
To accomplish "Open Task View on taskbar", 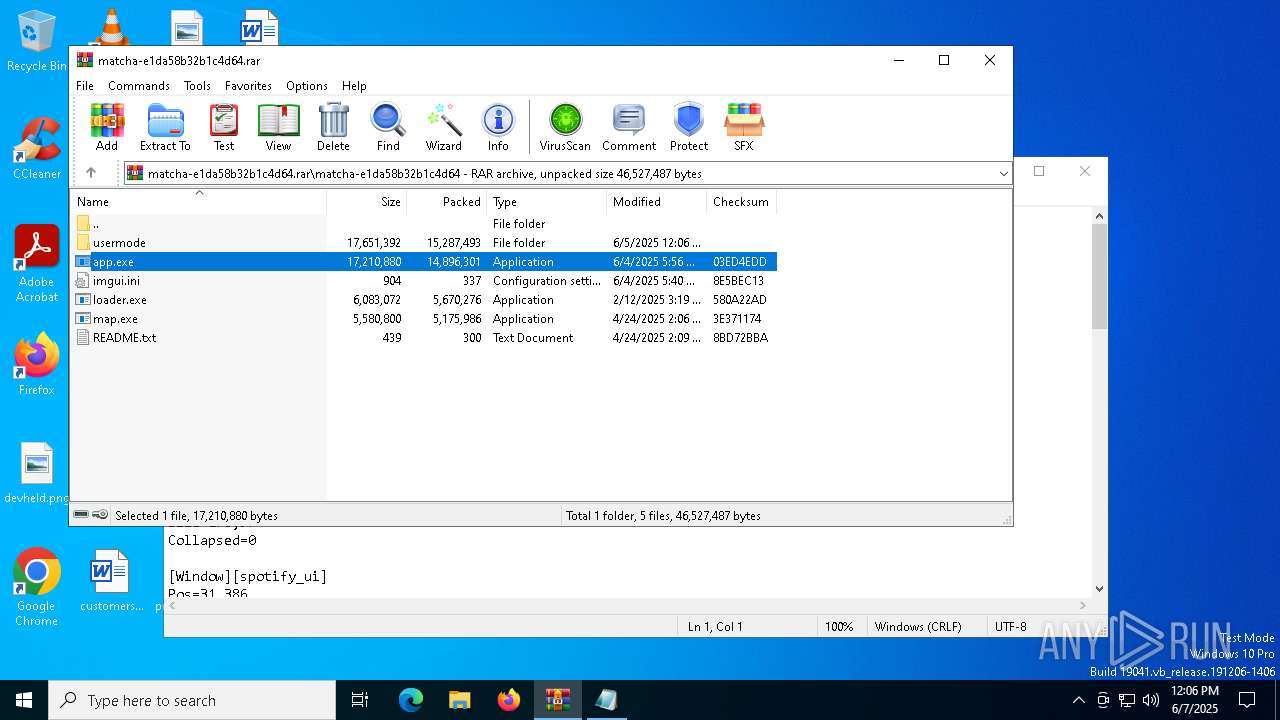I will [x=360, y=700].
